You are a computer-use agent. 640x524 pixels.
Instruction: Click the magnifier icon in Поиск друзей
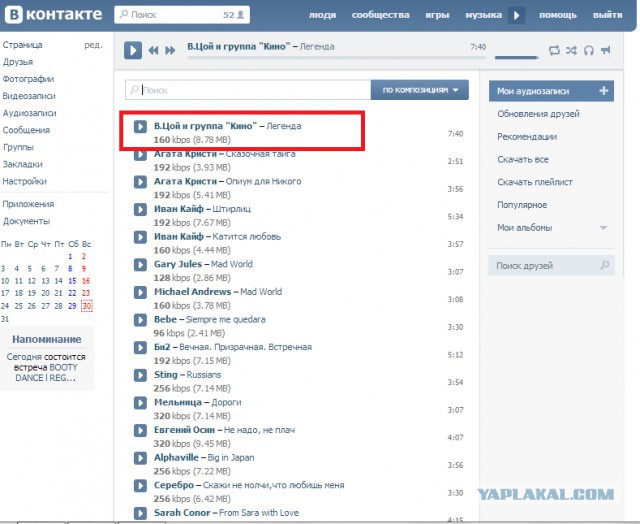tap(604, 265)
